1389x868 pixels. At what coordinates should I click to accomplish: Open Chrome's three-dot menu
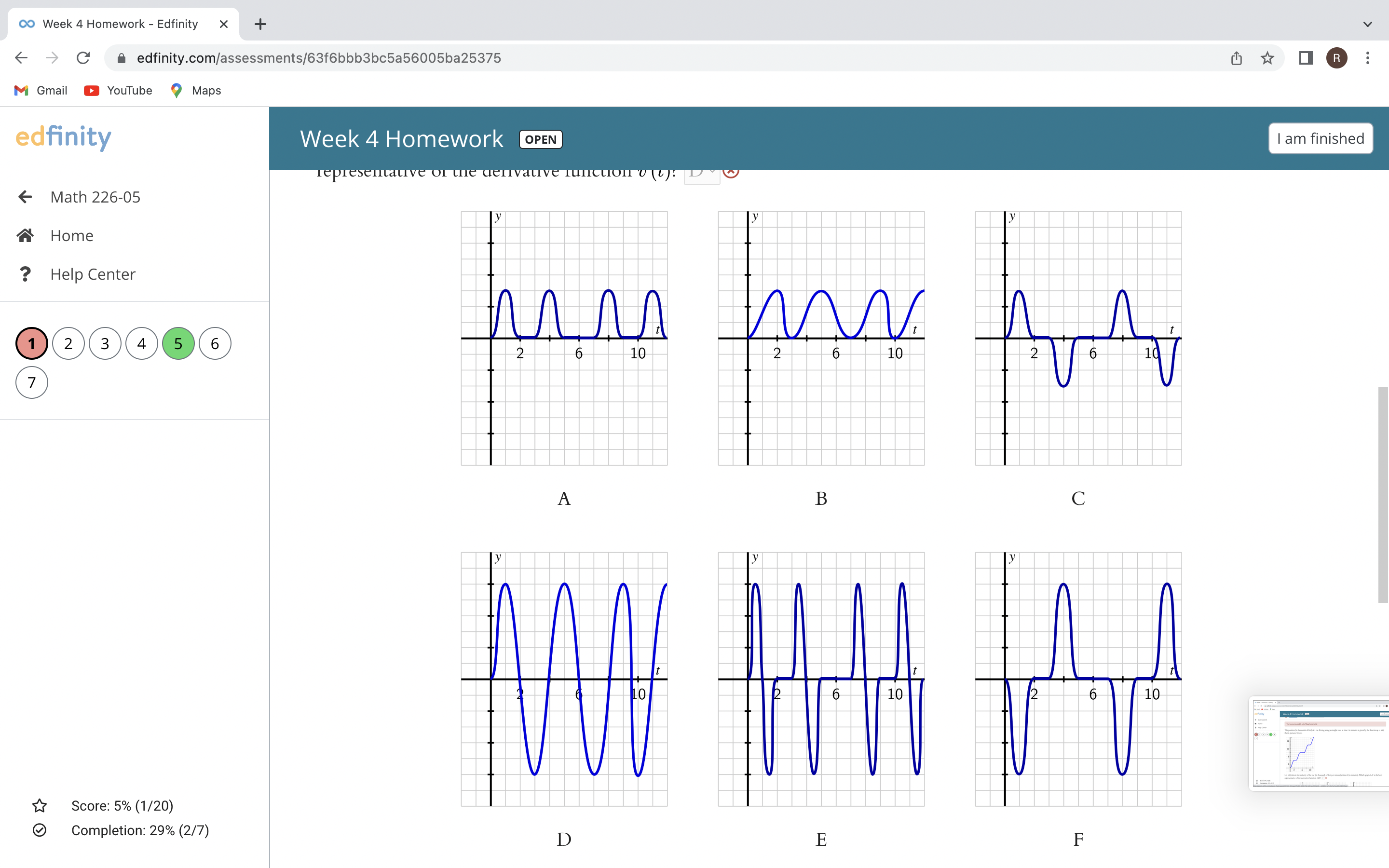[x=1368, y=58]
